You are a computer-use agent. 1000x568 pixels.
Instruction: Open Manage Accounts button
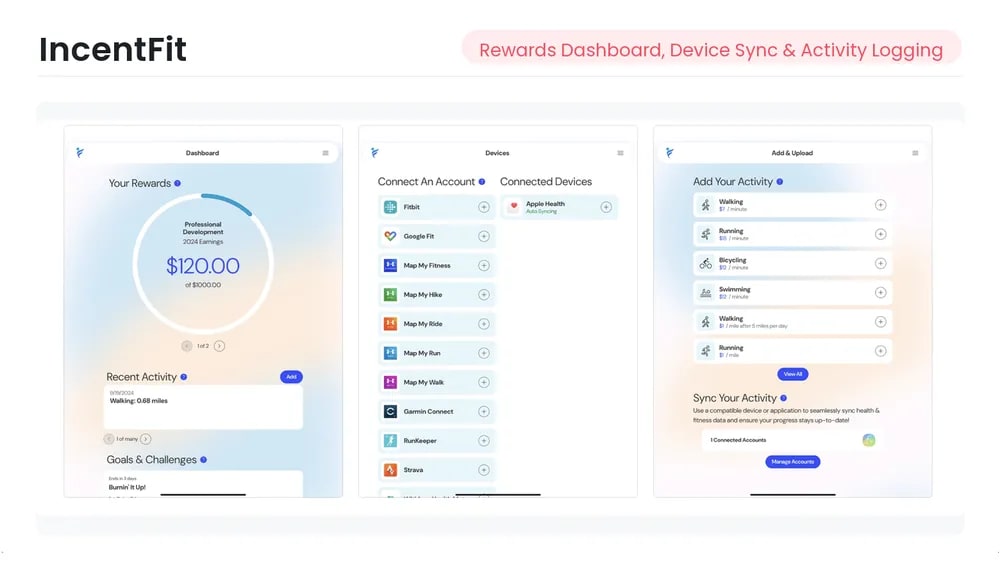(x=793, y=462)
